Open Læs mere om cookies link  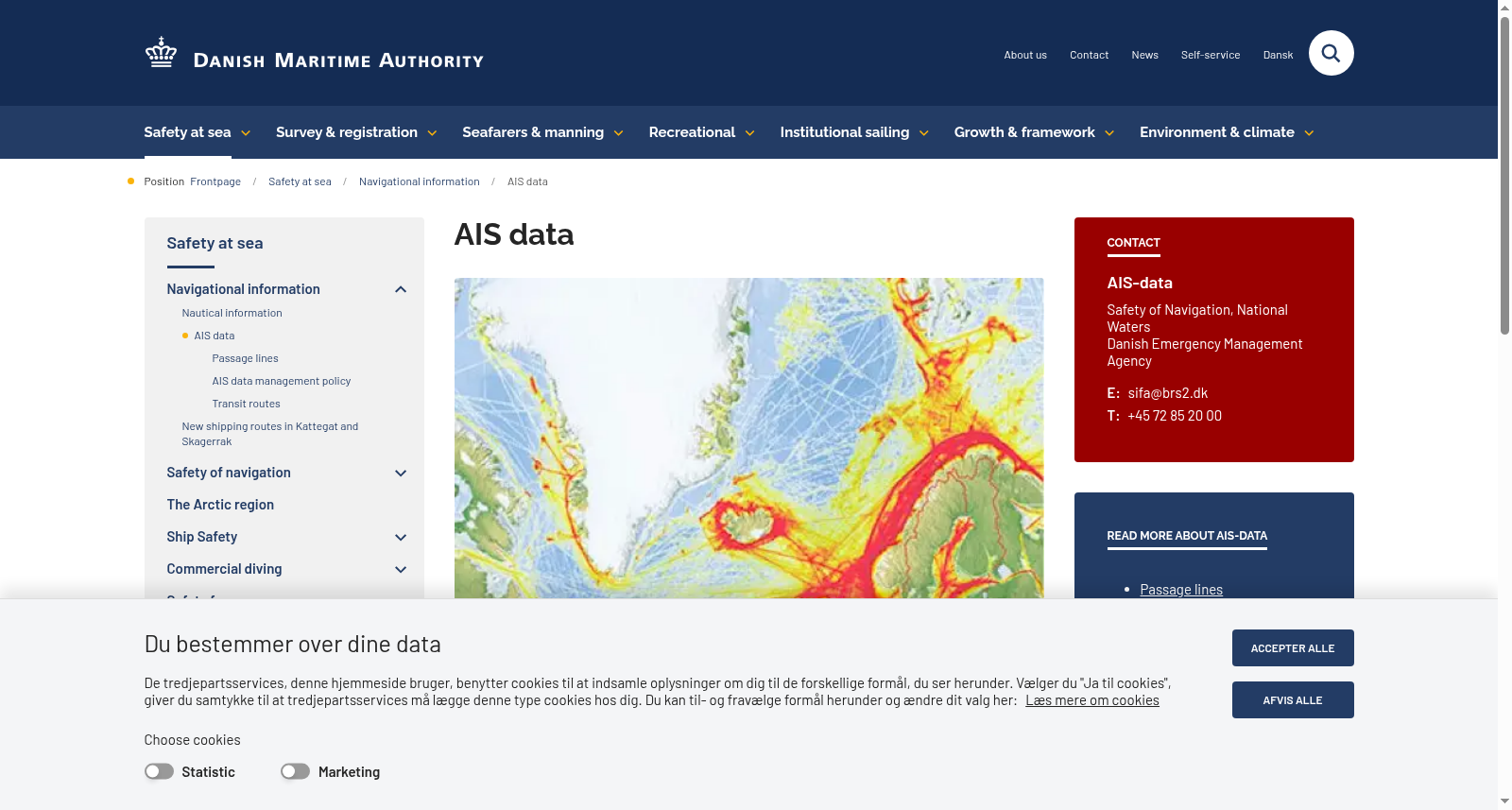point(1092,700)
